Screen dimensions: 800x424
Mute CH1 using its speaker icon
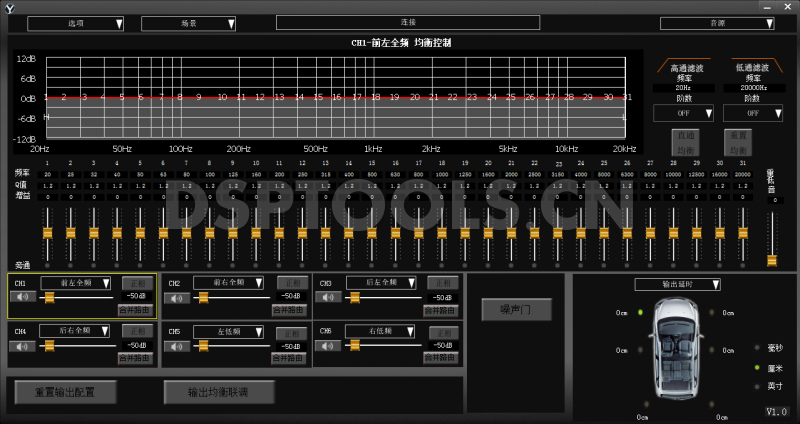point(23,296)
